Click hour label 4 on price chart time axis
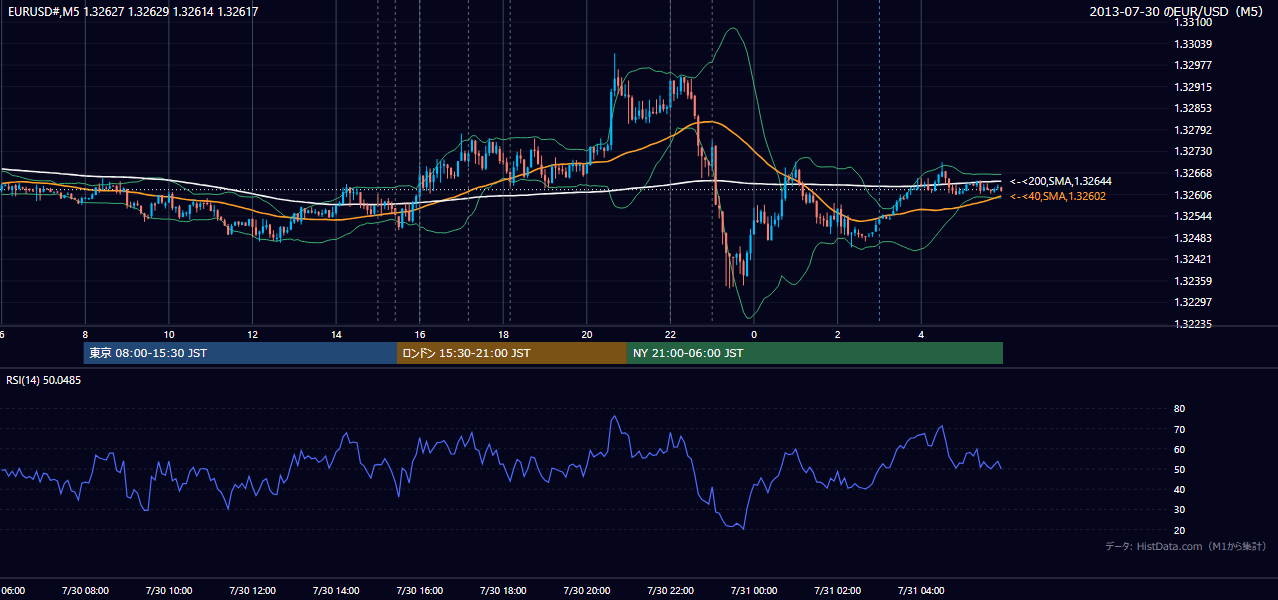1278x600 pixels. (922, 334)
